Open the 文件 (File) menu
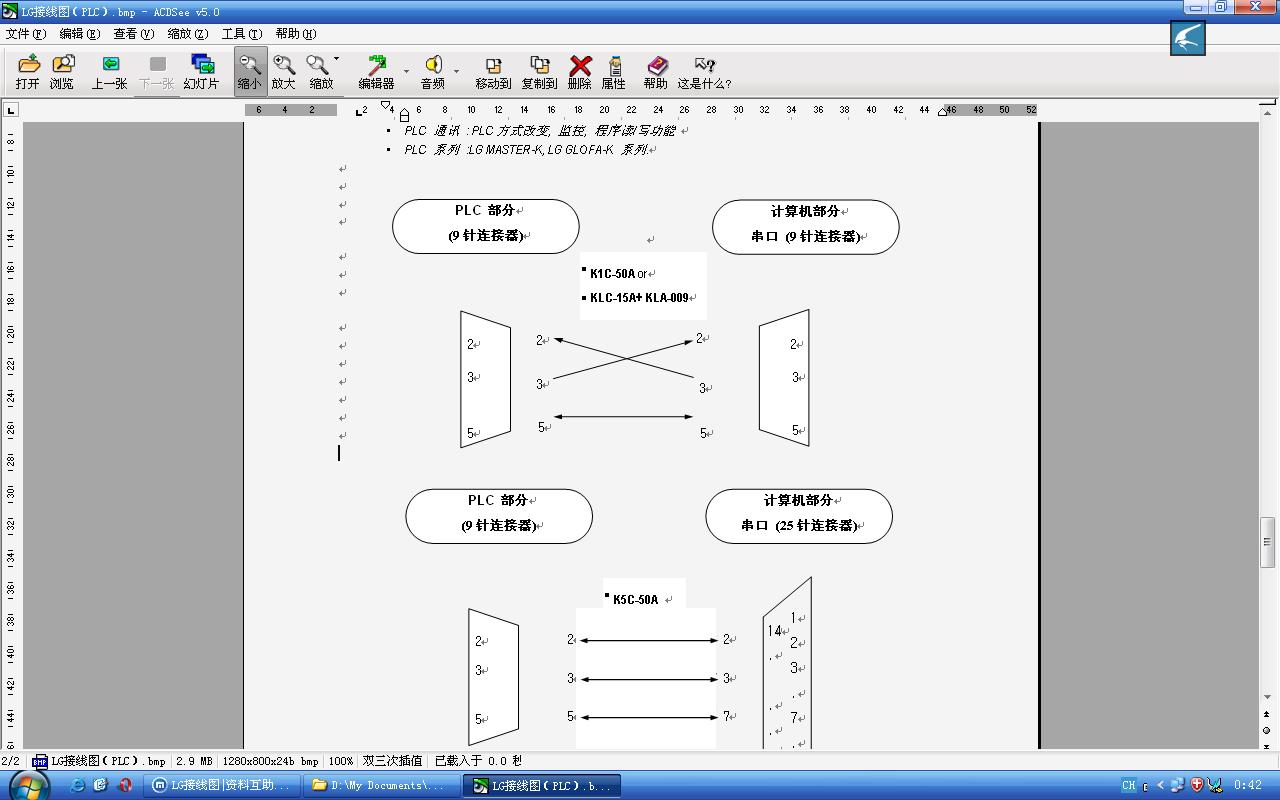This screenshot has height=800, width=1280. tap(25, 33)
